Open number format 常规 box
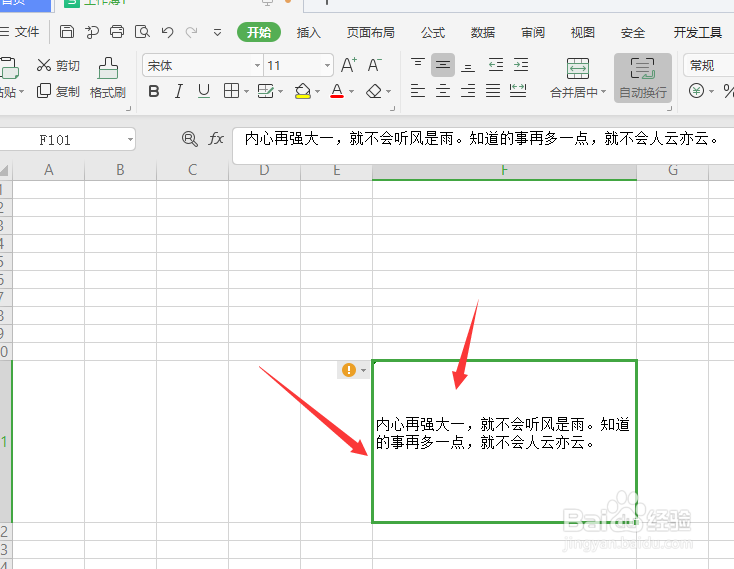Viewport: 734px width, 569px height. coord(709,65)
